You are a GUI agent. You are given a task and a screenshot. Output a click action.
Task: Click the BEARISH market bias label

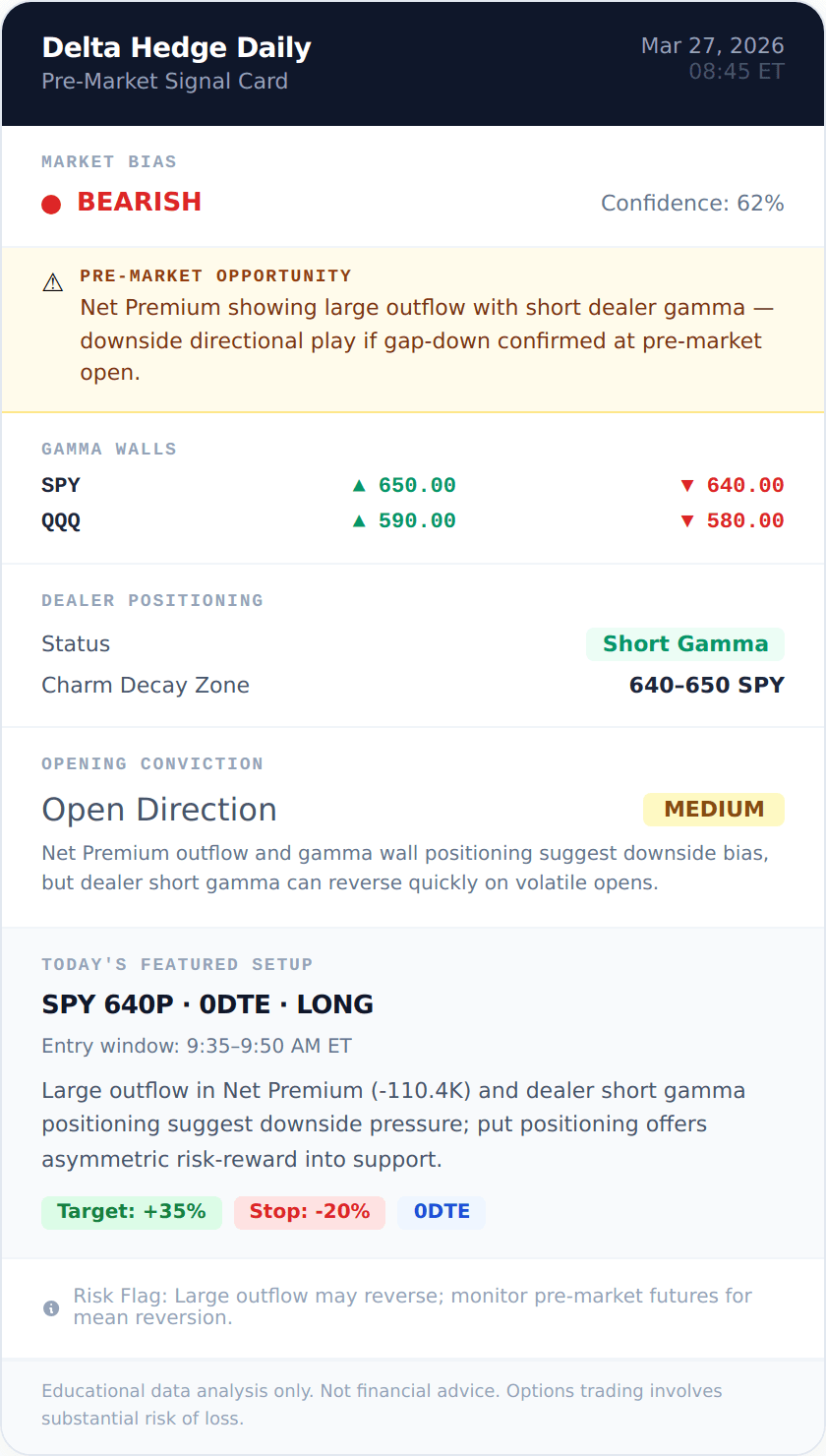[139, 202]
